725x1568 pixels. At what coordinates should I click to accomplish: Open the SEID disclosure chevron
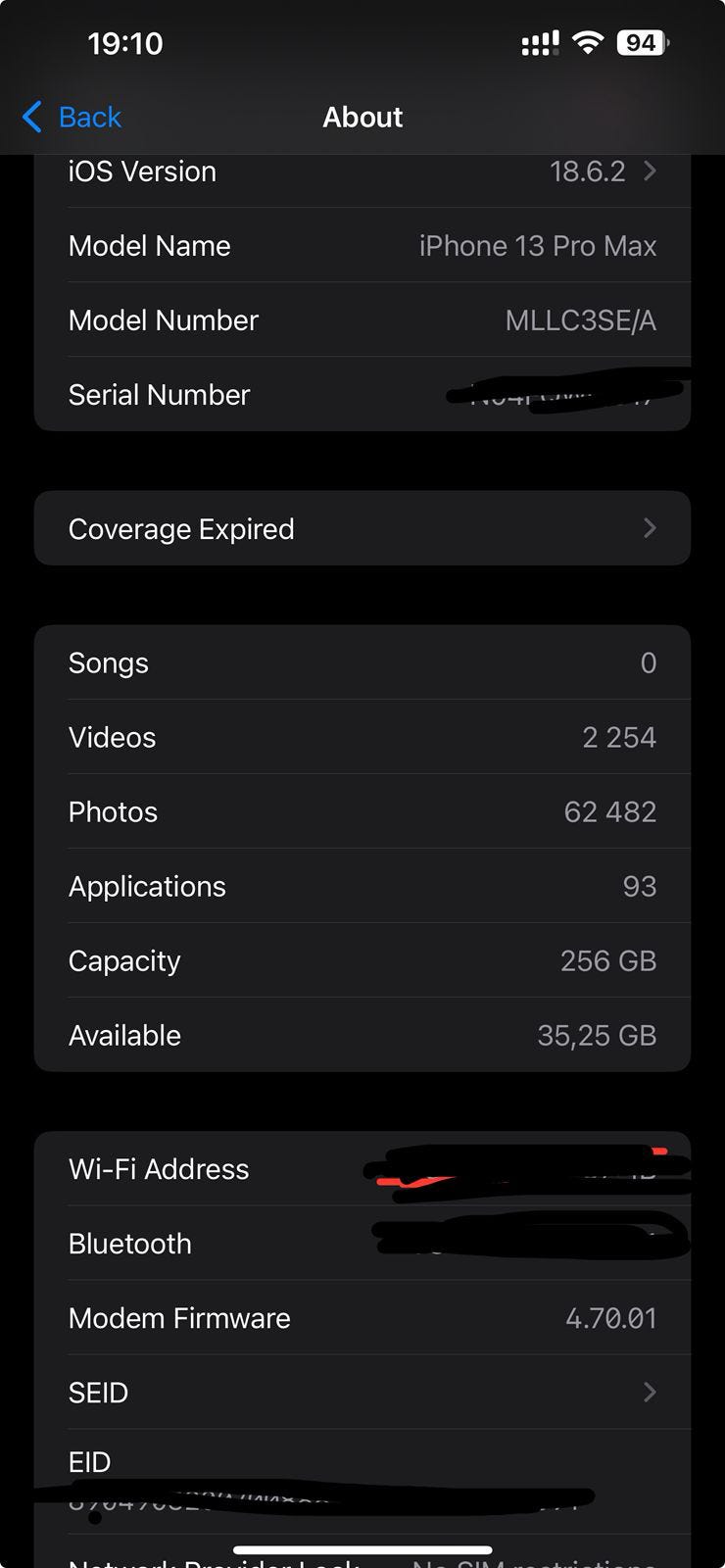coord(650,1393)
